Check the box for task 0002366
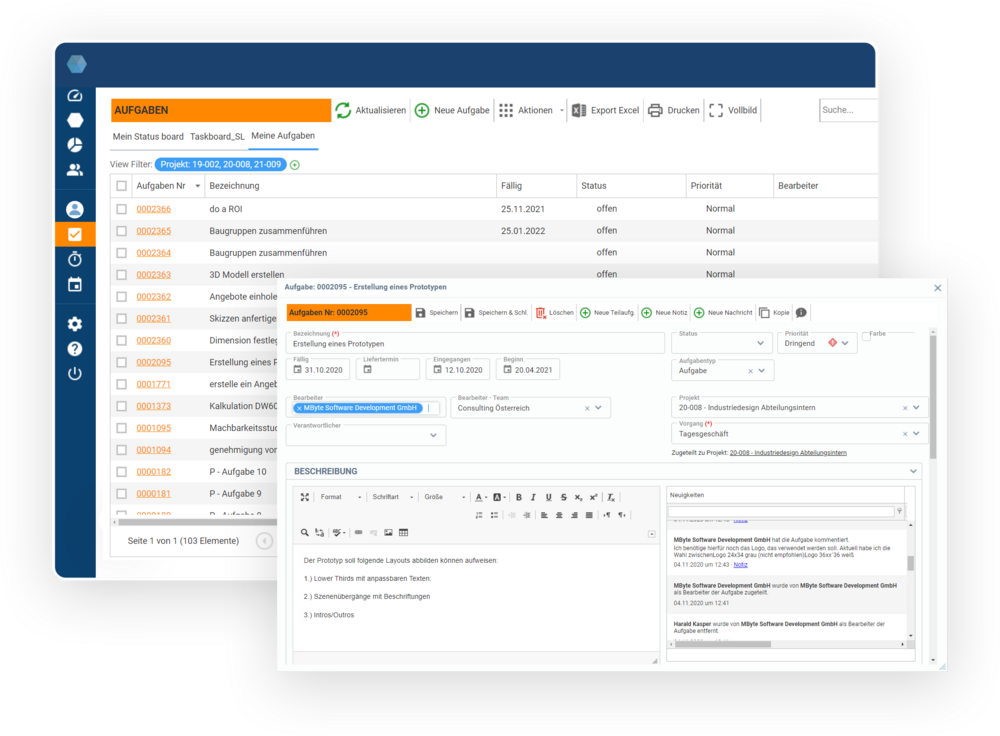Image resolution: width=1000 pixels, height=736 pixels. click(122, 209)
